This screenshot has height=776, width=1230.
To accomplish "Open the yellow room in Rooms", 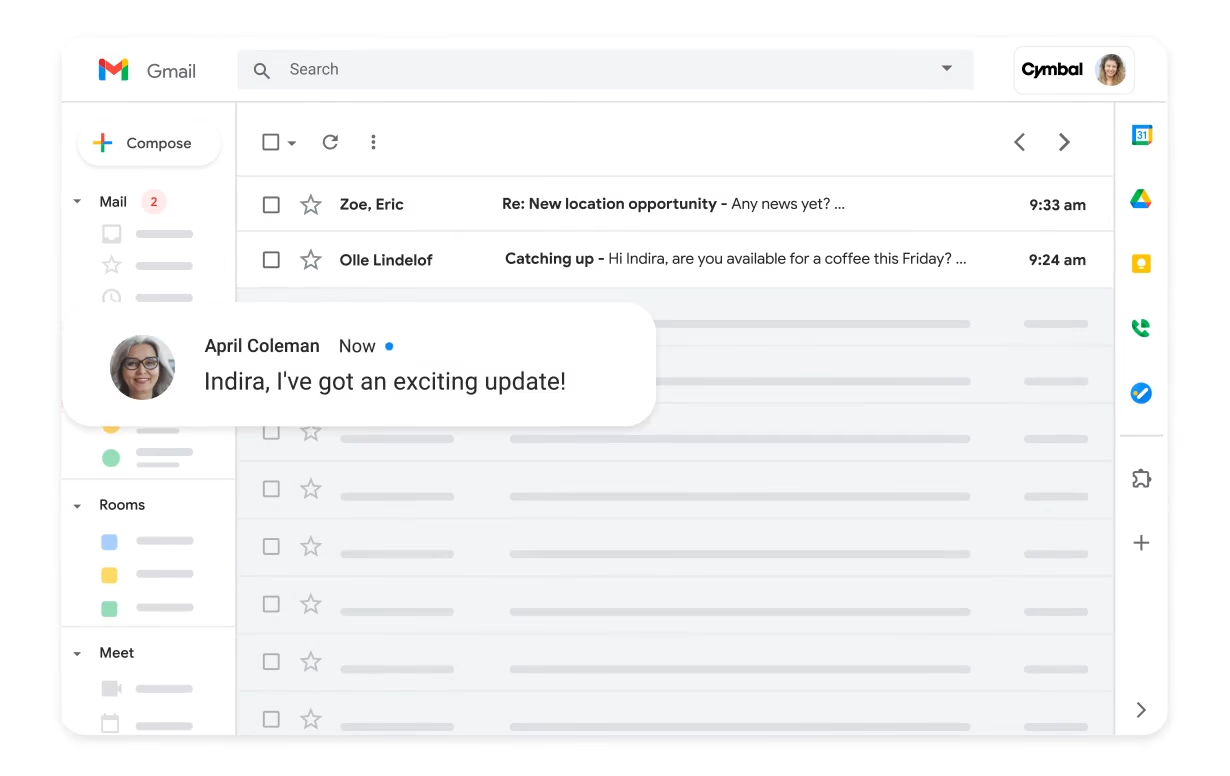I will tap(110, 575).
